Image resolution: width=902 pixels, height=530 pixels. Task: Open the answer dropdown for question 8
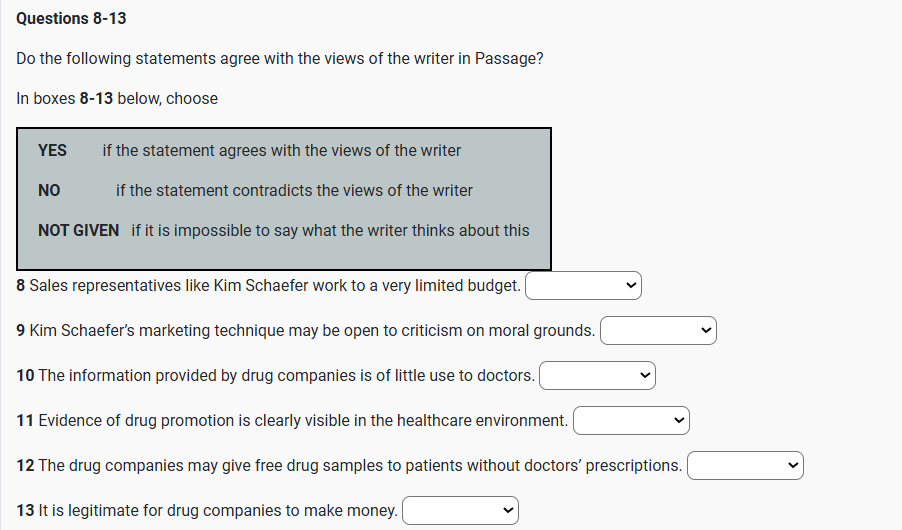tap(583, 286)
